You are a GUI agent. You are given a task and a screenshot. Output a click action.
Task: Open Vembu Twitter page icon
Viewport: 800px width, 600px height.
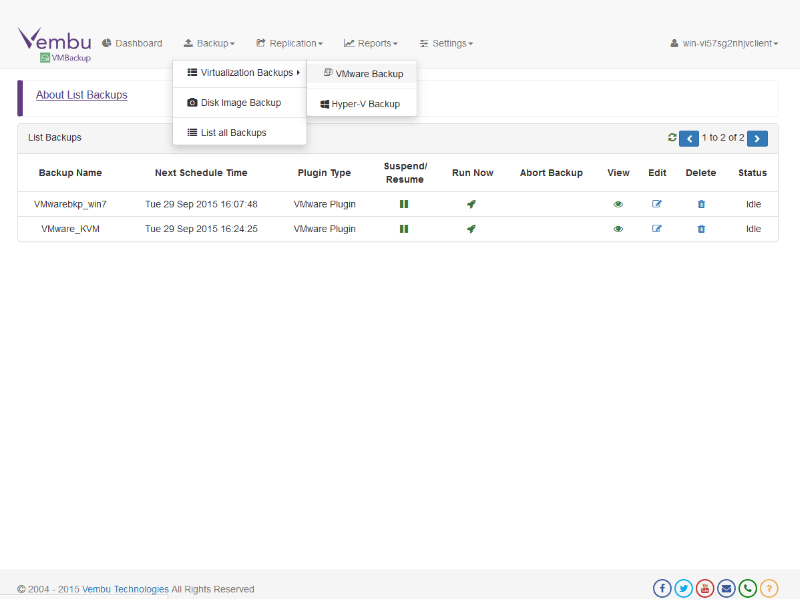point(684,589)
